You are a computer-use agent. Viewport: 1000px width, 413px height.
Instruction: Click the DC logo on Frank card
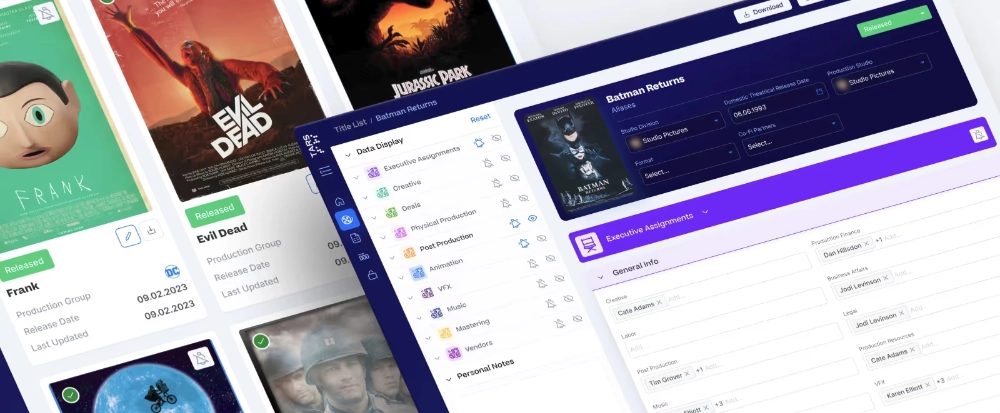click(172, 272)
